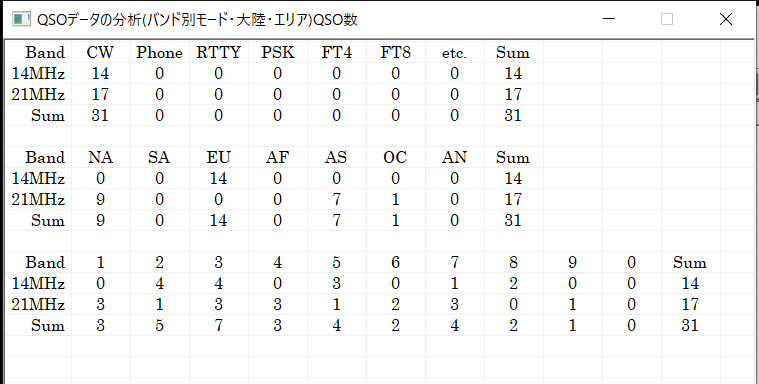Select the OC continent header cell

coord(396,157)
